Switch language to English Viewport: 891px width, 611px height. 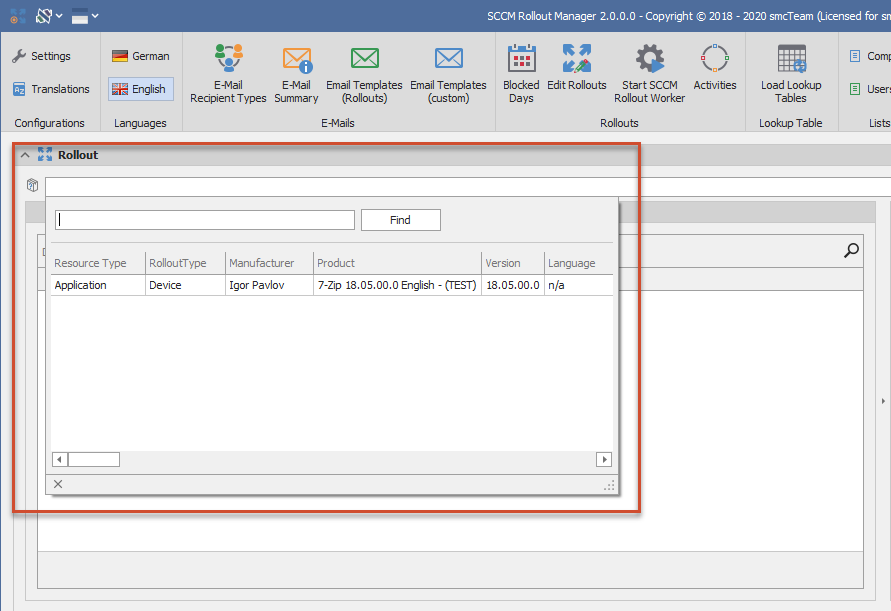coord(140,89)
